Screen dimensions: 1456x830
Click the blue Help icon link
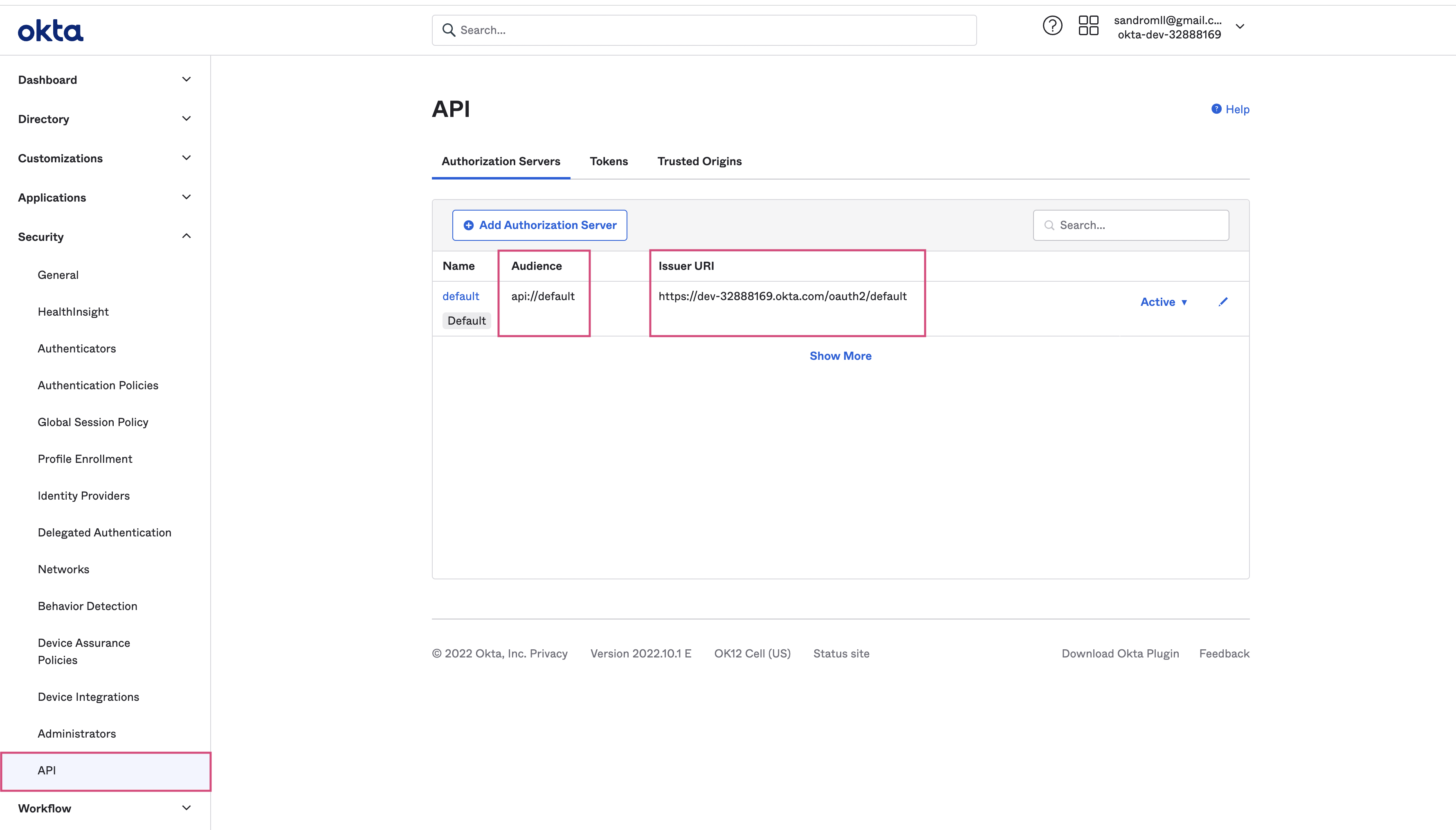click(x=1216, y=109)
